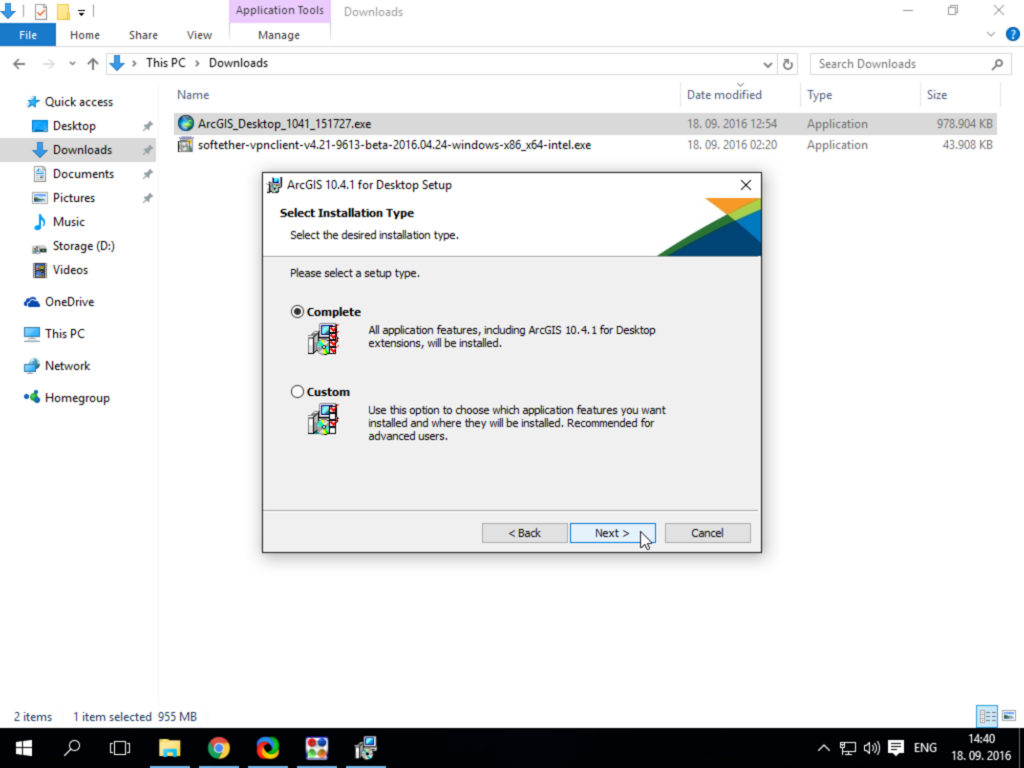Viewport: 1024px width, 768px height.
Task: Switch to large thumbnails view icon
Action: coord(1009,716)
